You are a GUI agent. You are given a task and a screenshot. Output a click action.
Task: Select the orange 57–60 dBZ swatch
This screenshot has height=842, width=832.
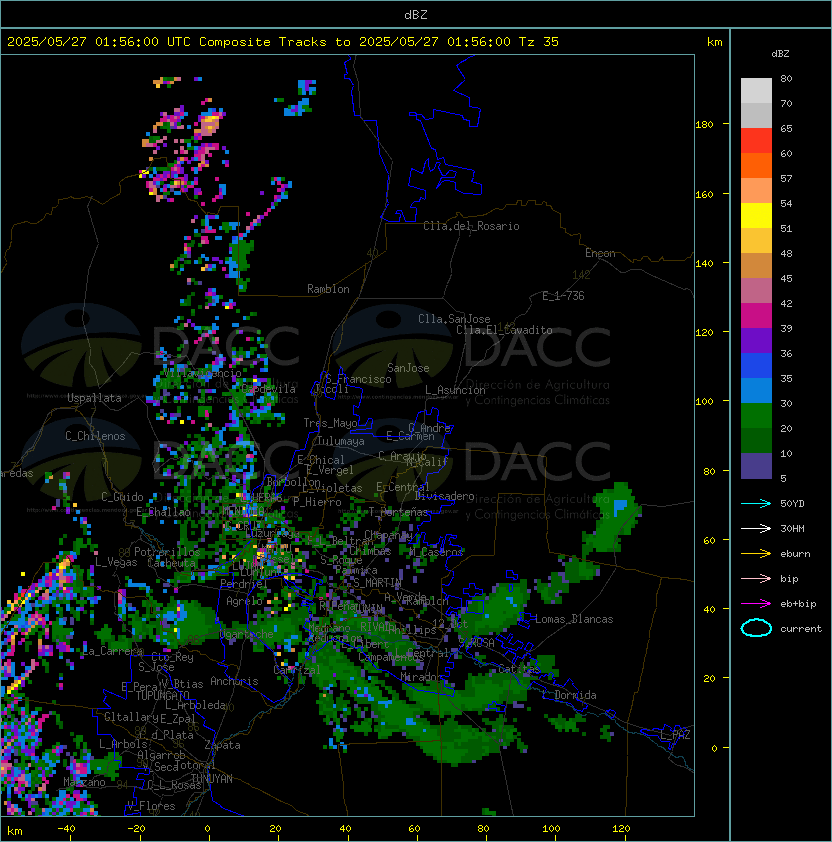[x=756, y=165]
